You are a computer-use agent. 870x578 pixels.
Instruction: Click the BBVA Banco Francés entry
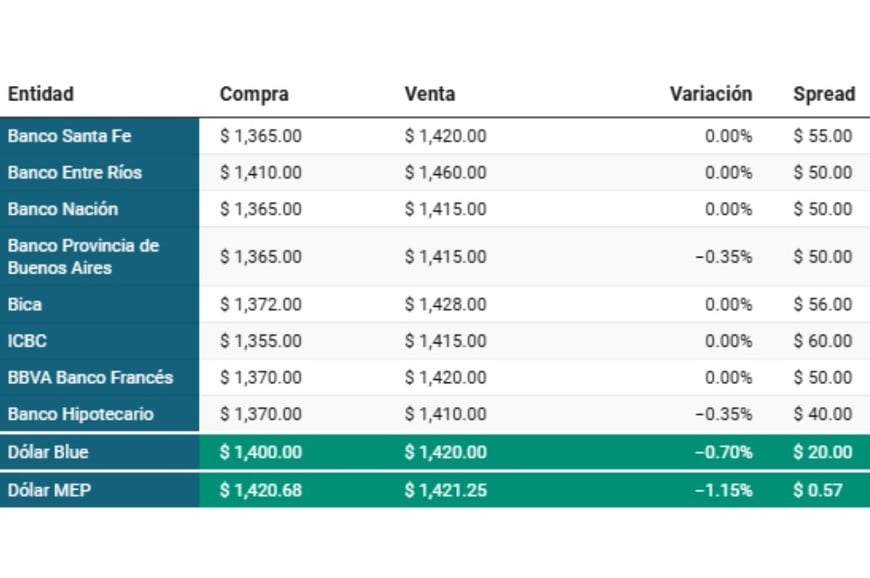(x=90, y=377)
